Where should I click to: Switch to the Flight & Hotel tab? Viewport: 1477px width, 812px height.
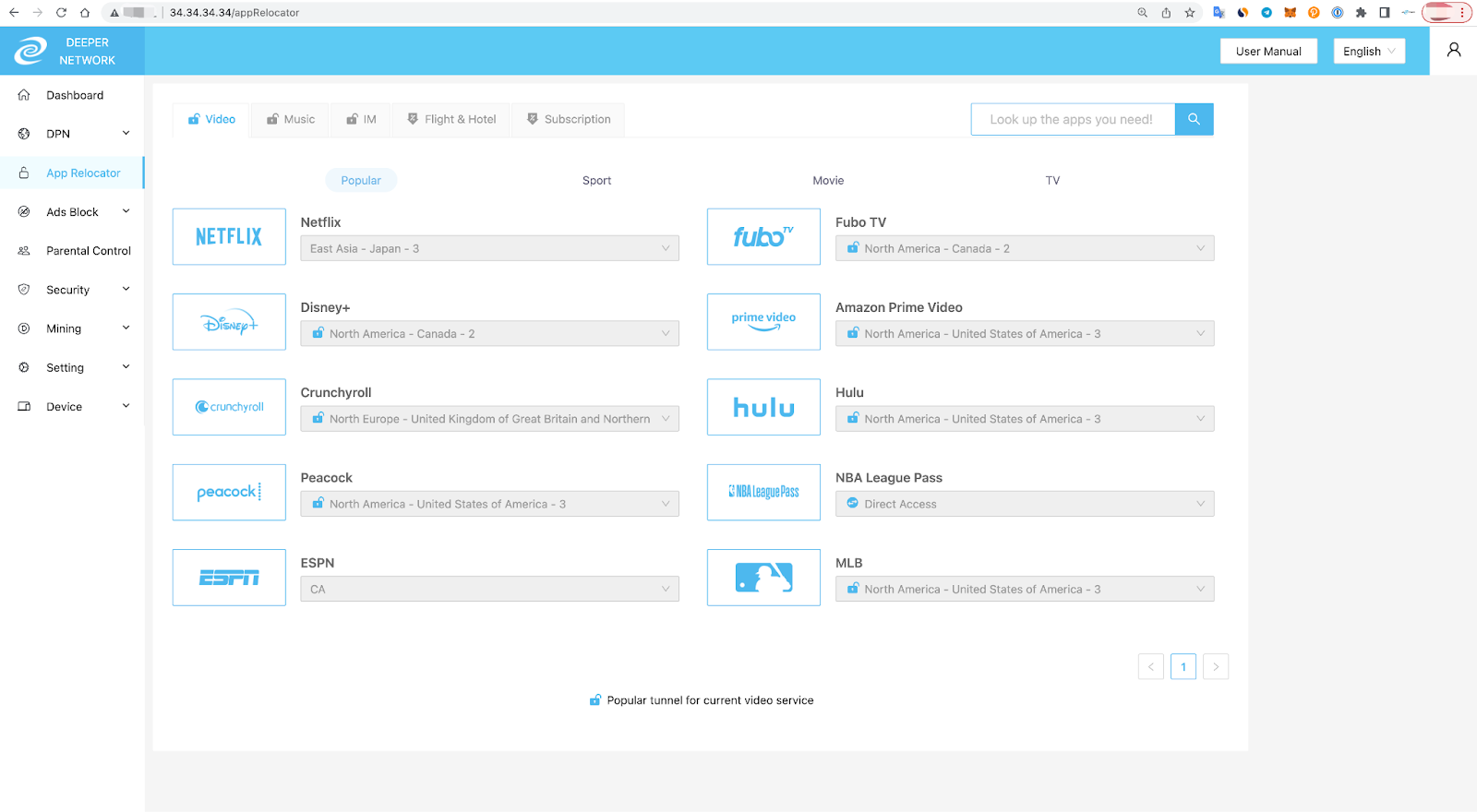[x=451, y=119]
